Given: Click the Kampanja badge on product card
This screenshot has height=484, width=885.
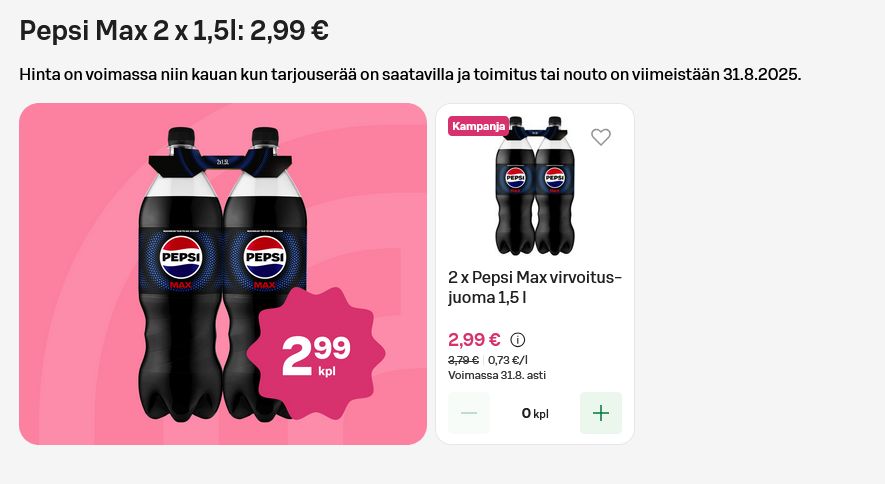Looking at the screenshot, I should 478,126.
